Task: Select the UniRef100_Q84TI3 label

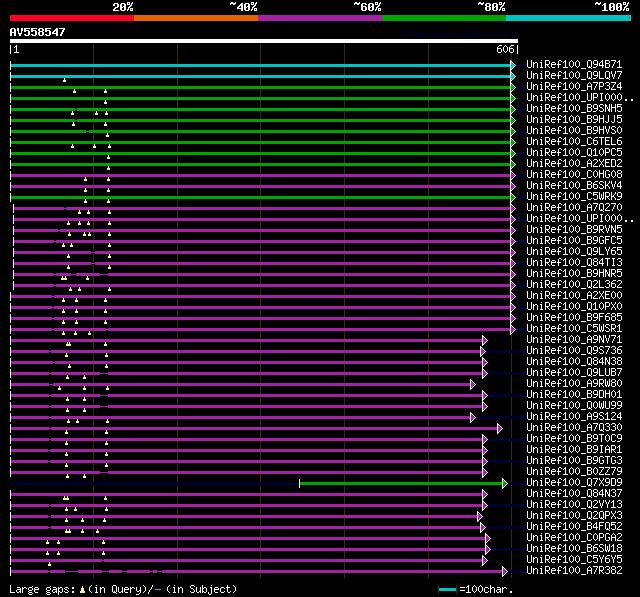Action: click(574, 263)
